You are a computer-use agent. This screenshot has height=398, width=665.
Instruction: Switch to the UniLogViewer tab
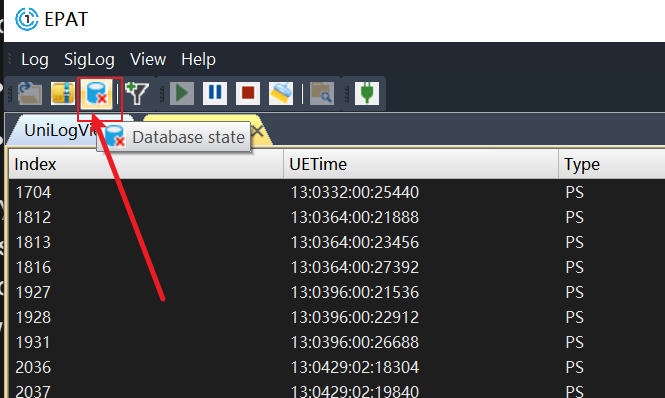tap(59, 130)
